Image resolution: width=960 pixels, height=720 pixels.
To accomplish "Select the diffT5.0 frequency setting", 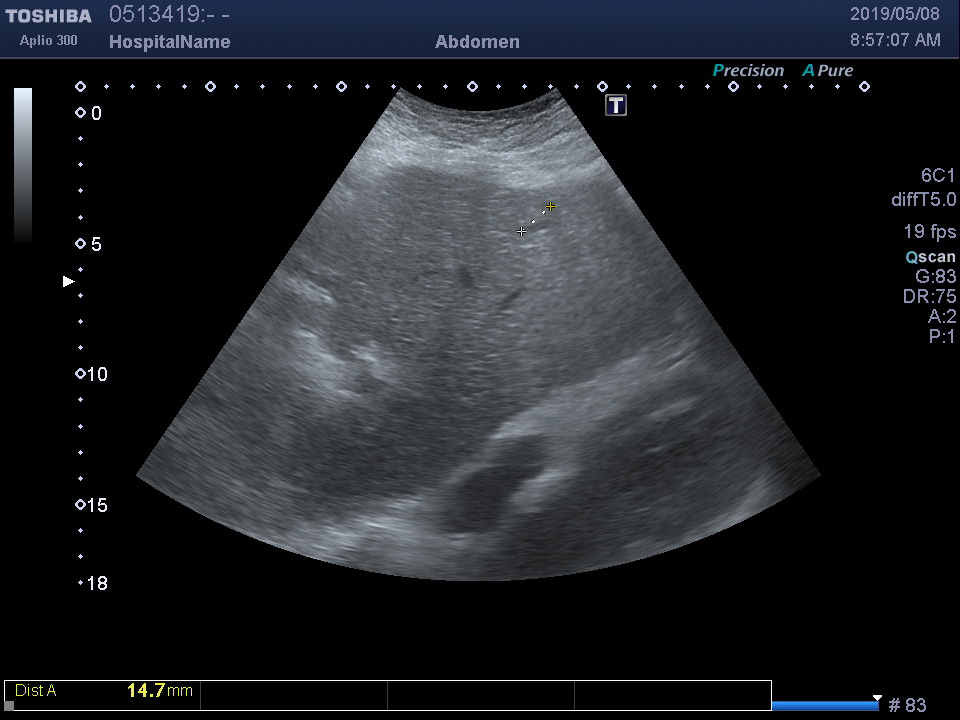I will (x=923, y=200).
